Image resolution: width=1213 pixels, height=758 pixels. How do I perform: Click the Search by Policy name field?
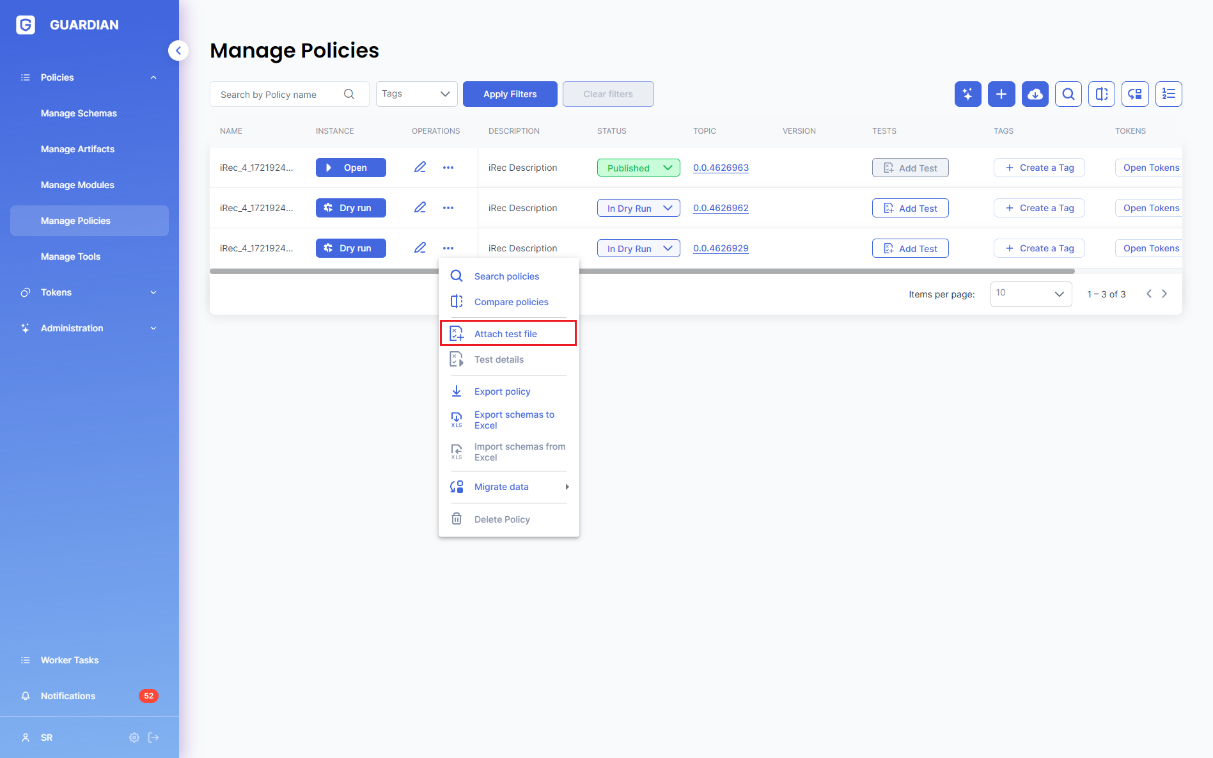tap(280, 95)
